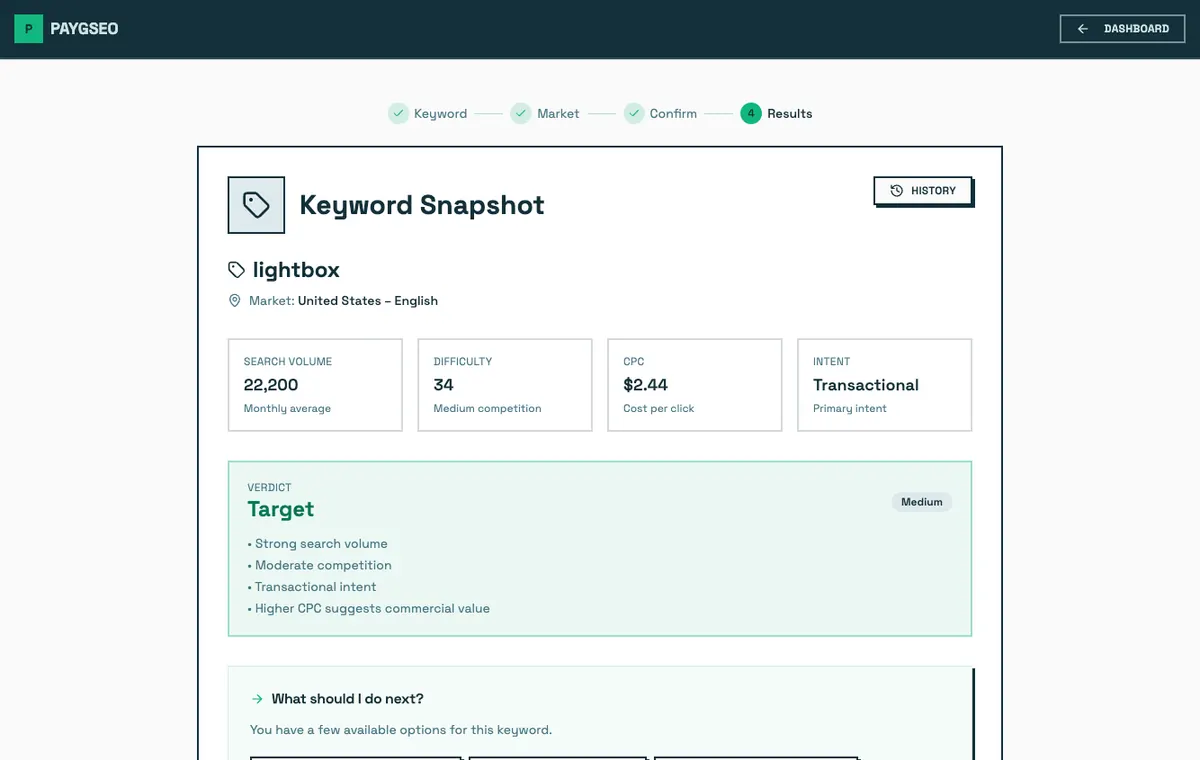Open the Difficulty card
This screenshot has width=1200, height=760.
(505, 385)
